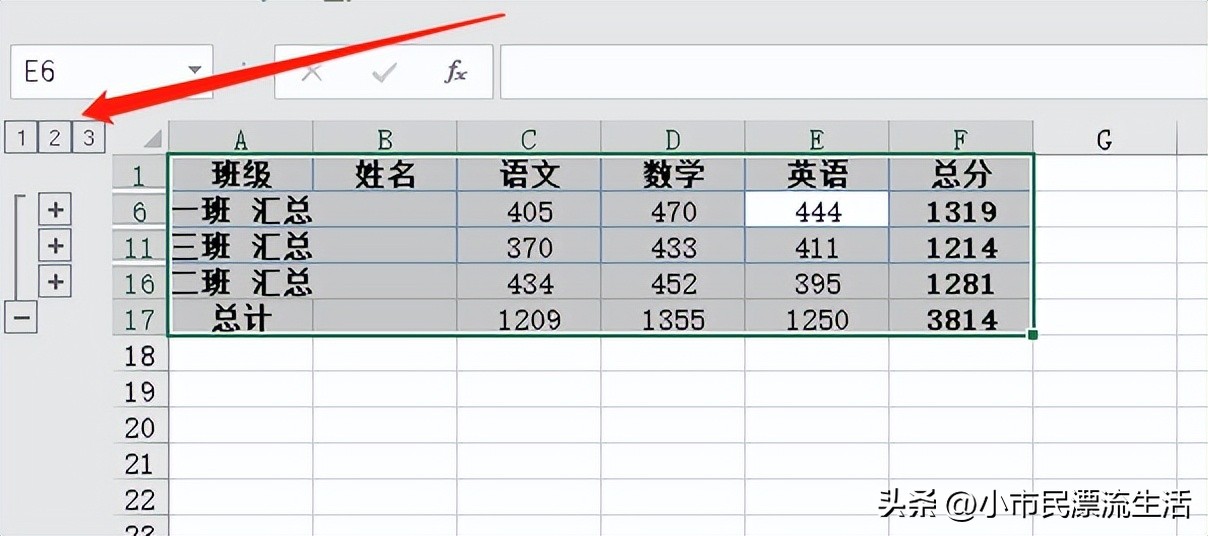Click cell with value 452

coord(673,283)
